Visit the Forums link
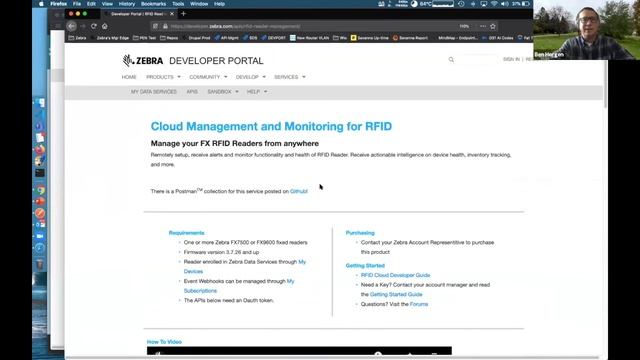The image size is (640, 360). point(419,304)
